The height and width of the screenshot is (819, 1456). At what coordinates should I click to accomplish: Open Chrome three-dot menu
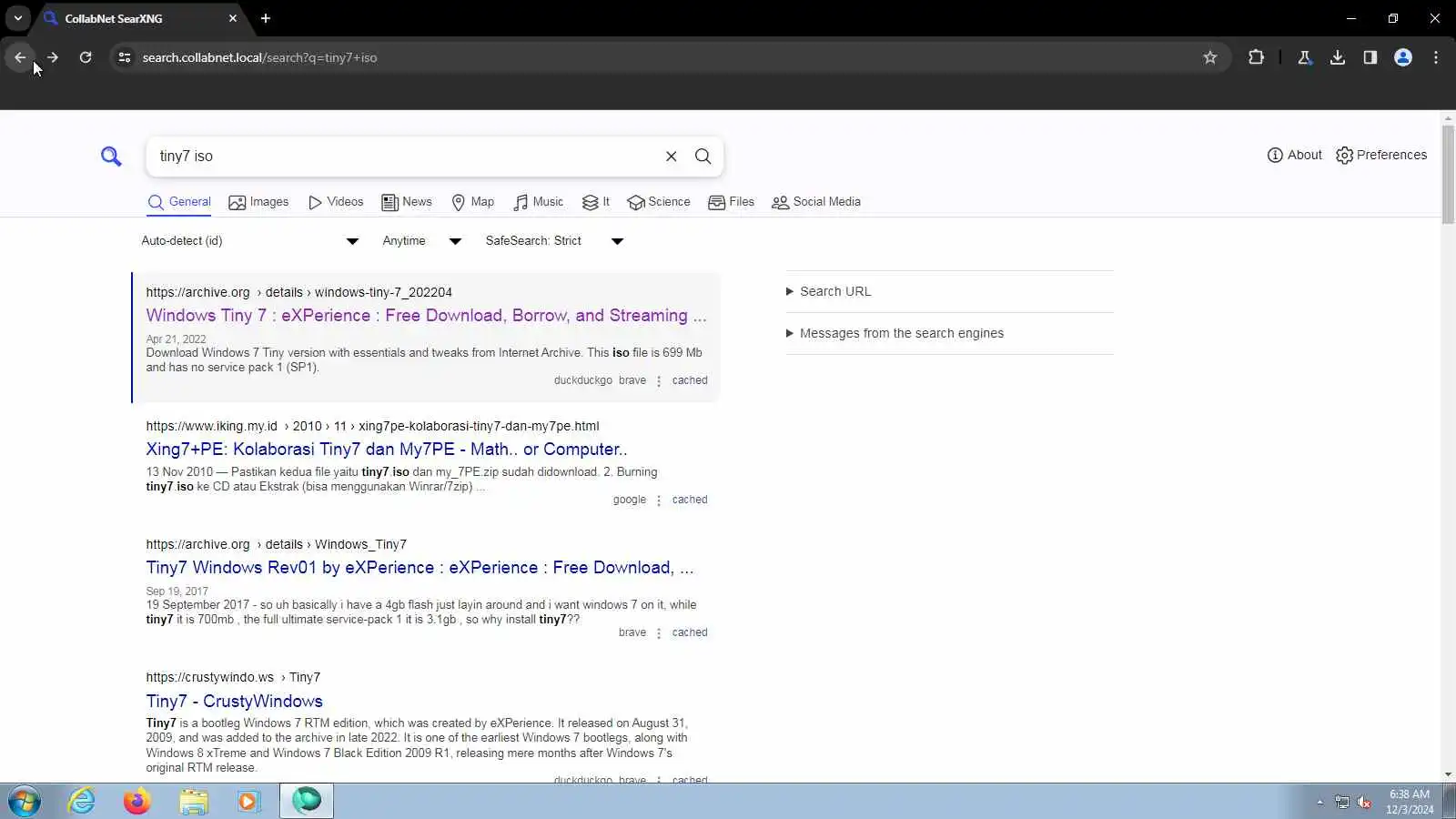1436,57
